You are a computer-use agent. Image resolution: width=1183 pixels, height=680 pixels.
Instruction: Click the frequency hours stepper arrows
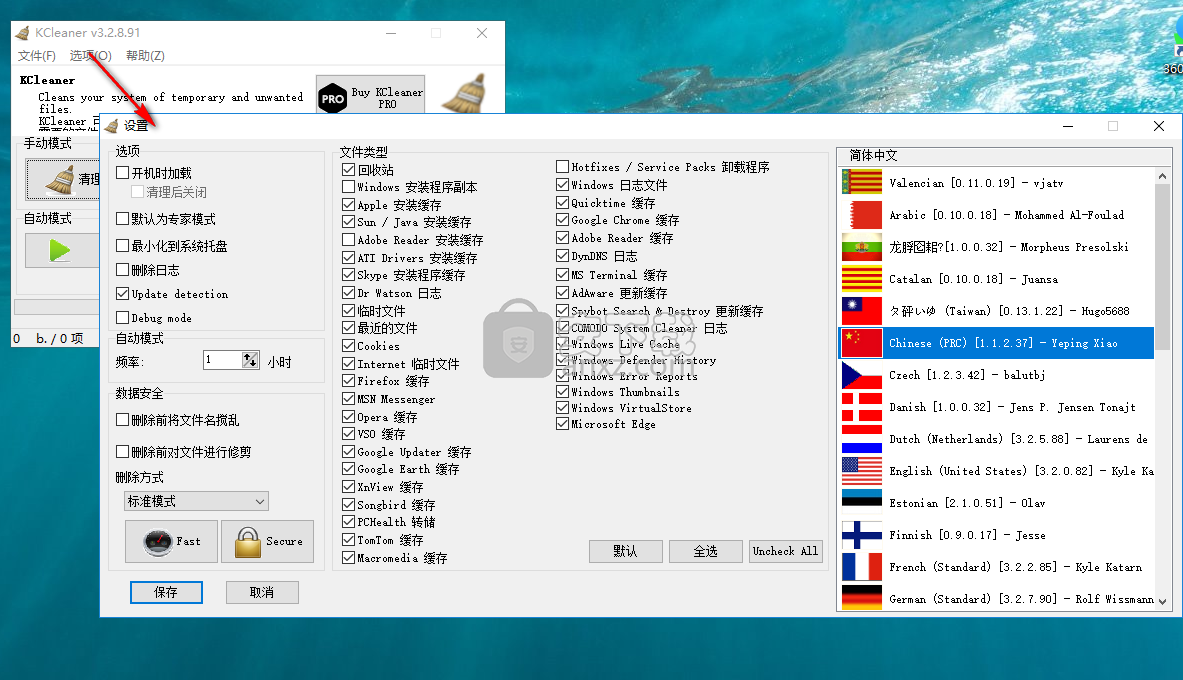click(250, 360)
